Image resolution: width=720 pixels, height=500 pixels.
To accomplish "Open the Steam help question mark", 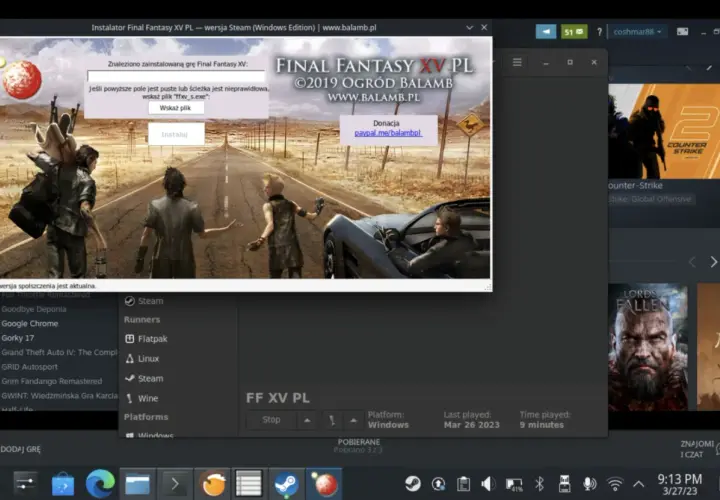I will [x=599, y=32].
